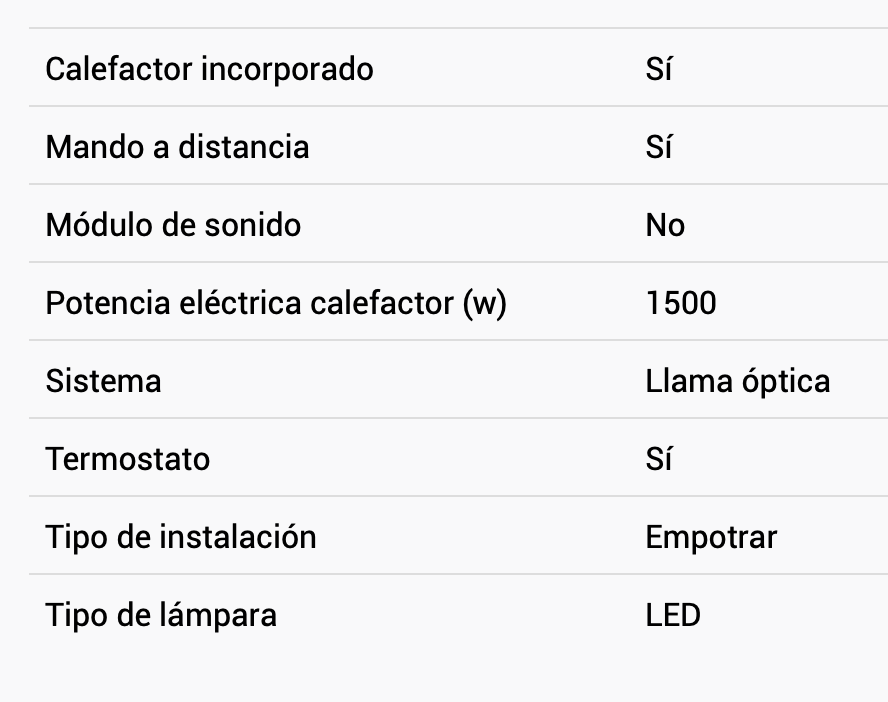The image size is (888, 702).
Task: Click the 'Tipo de lámpara' label
Action: [x=161, y=615]
